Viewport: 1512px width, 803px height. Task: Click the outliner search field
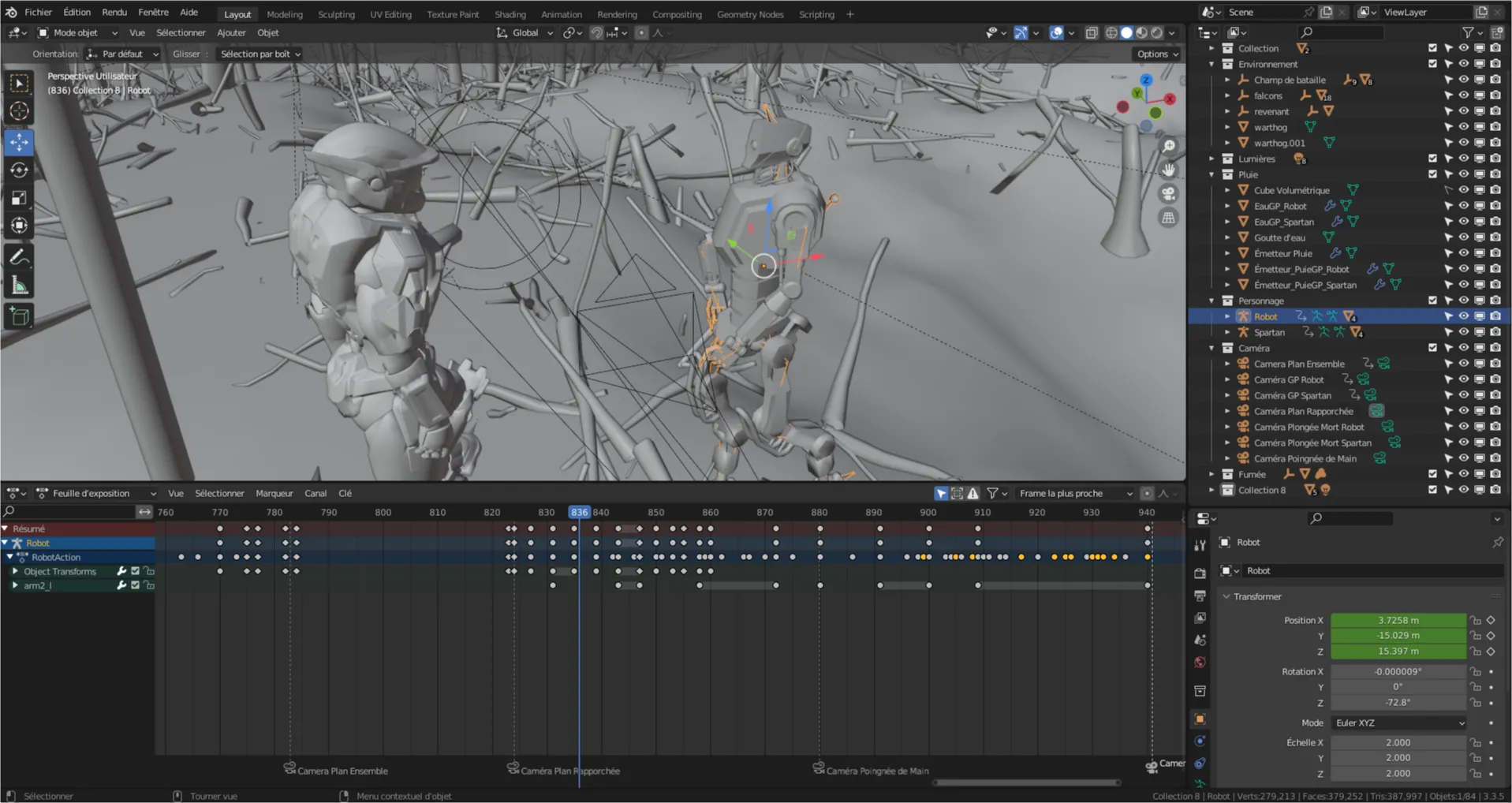[x=1341, y=32]
